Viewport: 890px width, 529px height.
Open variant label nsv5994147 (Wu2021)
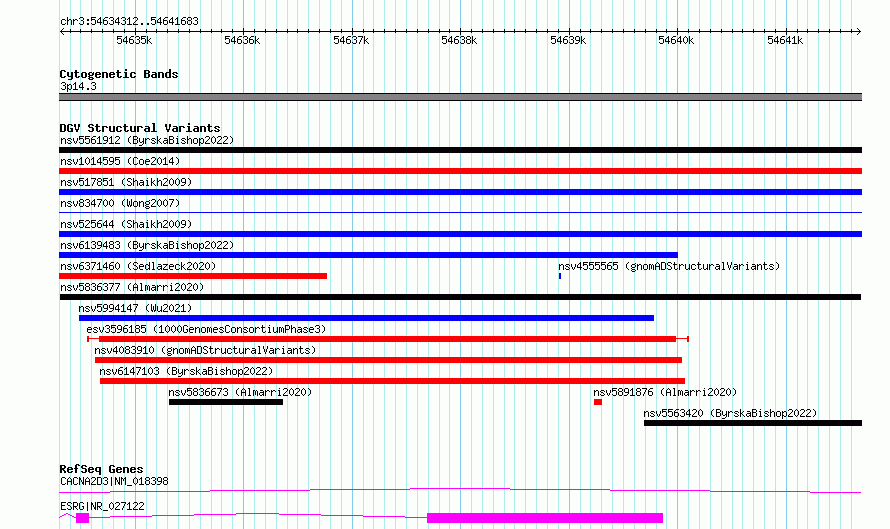point(135,308)
